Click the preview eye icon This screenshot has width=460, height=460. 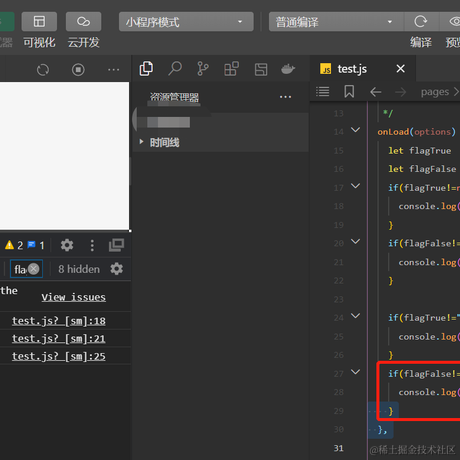pos(454,22)
